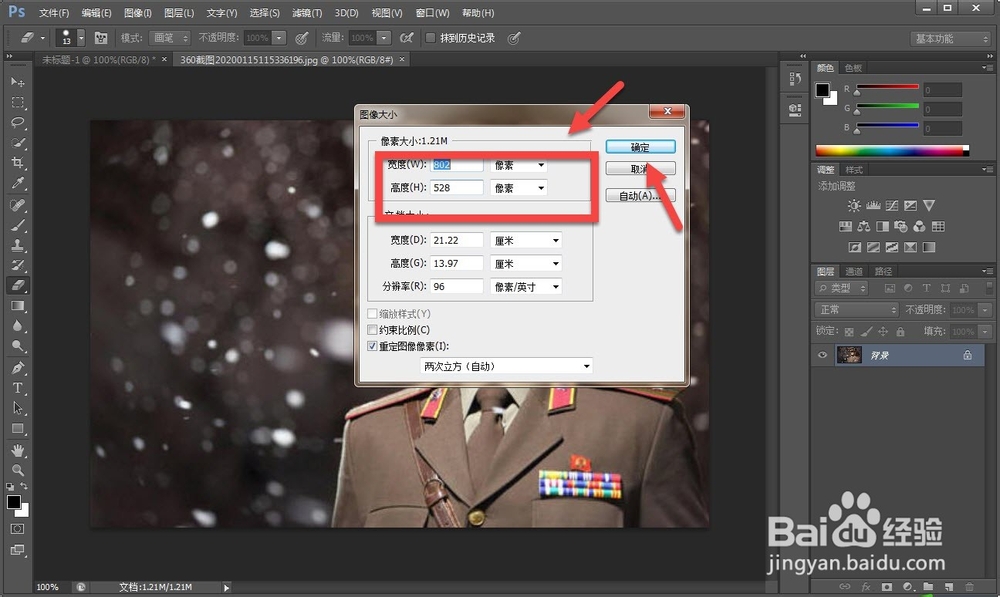Open the 正常 blend mode dropdown
Image resolution: width=1000 pixels, height=597 pixels.
(855, 309)
